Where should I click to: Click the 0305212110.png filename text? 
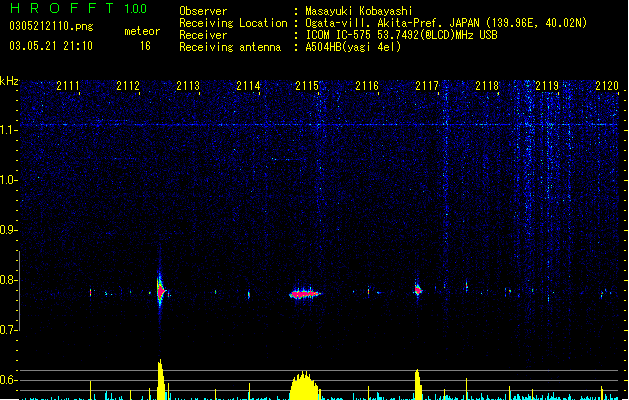pos(51,26)
